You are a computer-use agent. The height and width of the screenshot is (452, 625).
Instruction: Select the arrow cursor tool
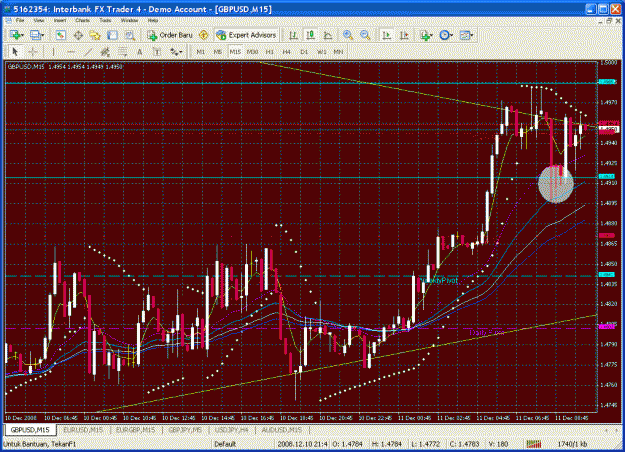click(15, 52)
